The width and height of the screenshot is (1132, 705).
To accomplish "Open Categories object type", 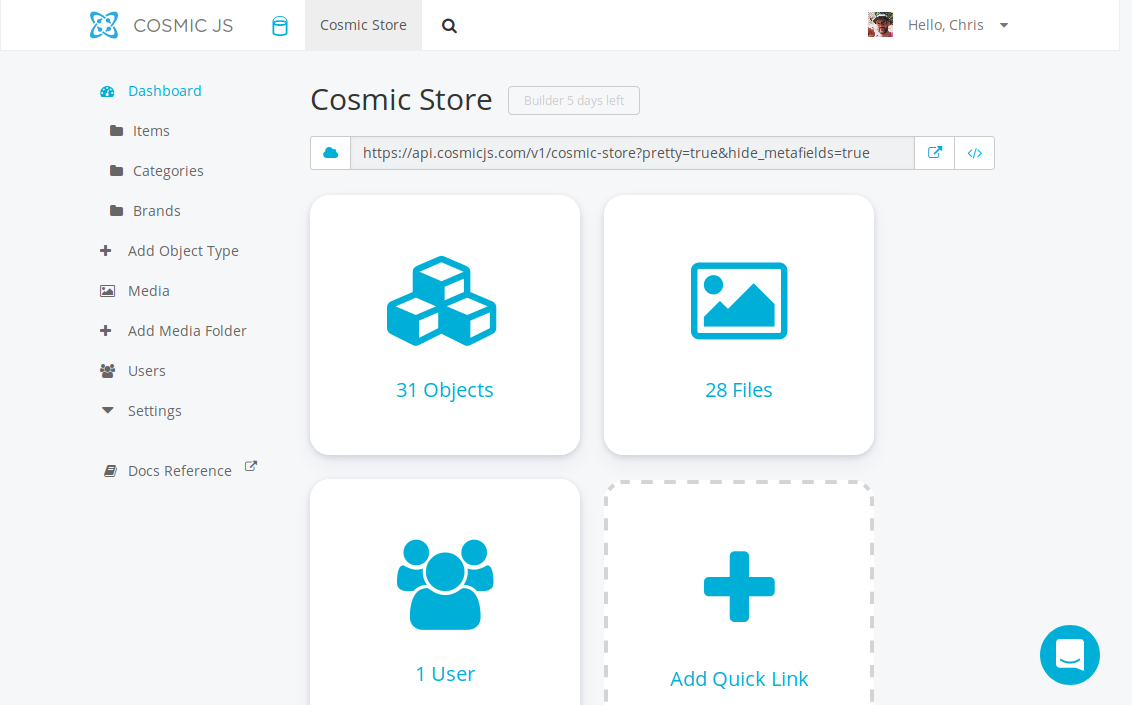I will click(x=168, y=171).
